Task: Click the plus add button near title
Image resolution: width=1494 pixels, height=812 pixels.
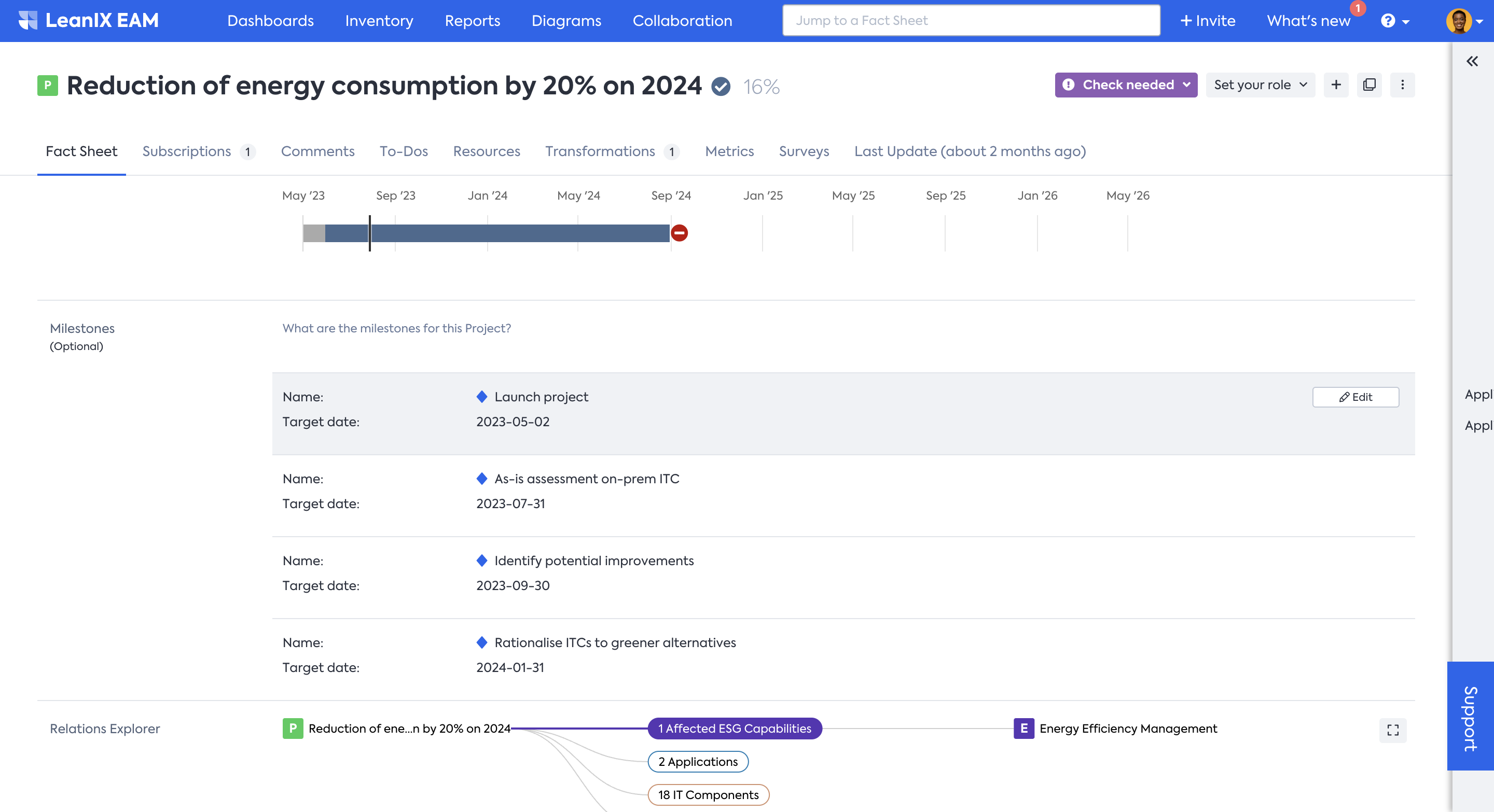Action: point(1336,85)
